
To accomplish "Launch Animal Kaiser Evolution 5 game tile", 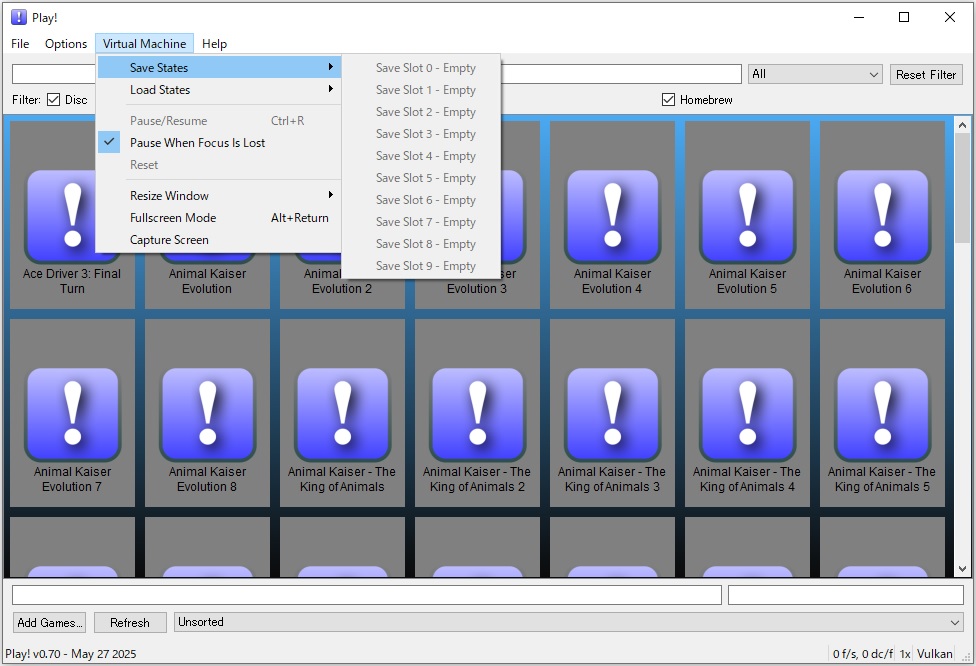I will tap(748, 215).
